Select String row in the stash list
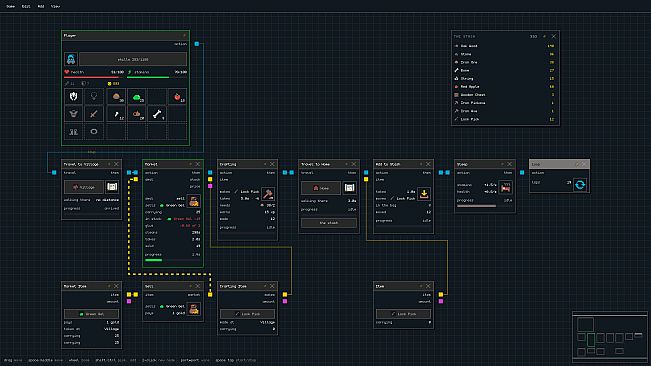The image size is (651, 366). tap(505, 78)
